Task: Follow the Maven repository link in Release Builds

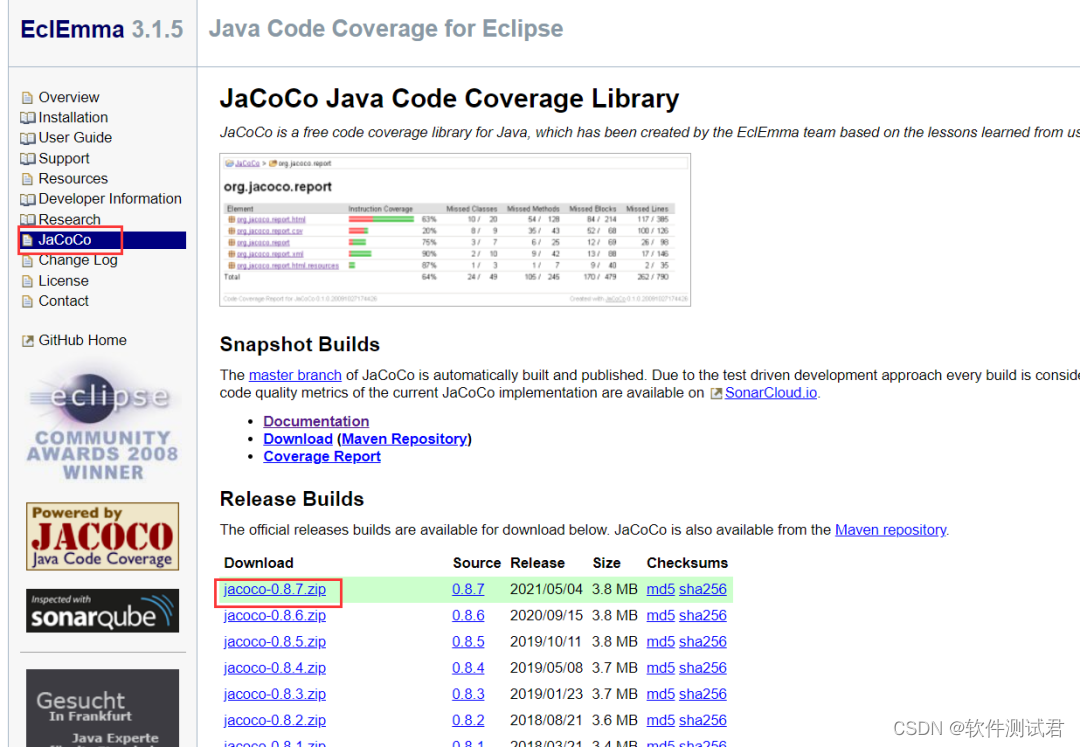Action: click(x=891, y=530)
